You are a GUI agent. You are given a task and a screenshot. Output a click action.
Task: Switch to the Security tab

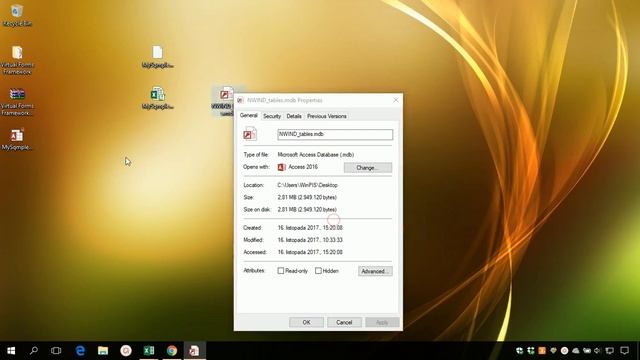pos(272,116)
